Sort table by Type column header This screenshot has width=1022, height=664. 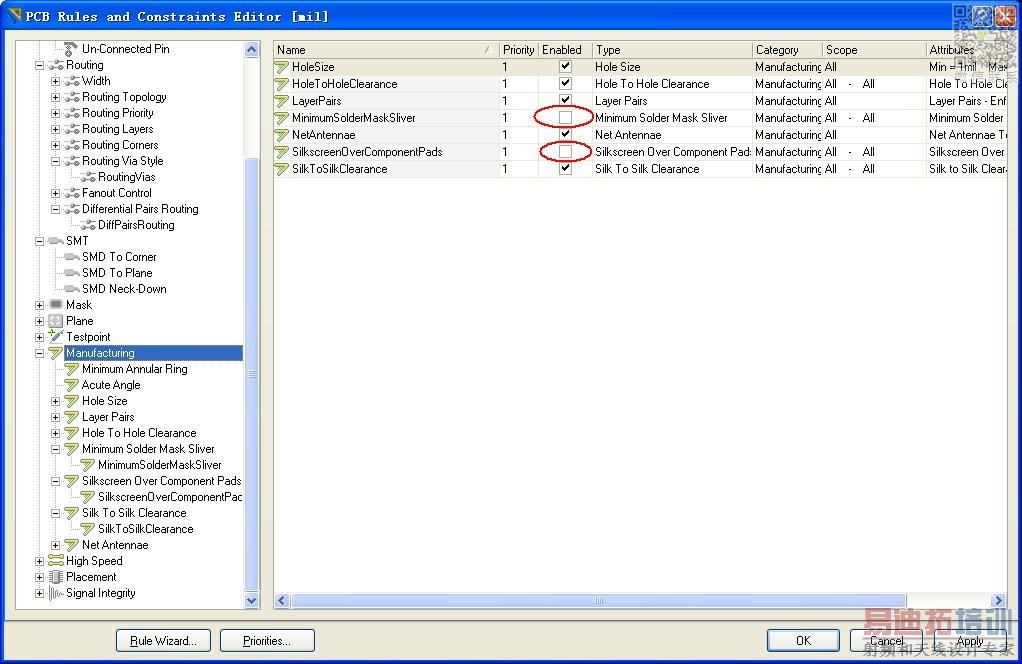coord(672,50)
